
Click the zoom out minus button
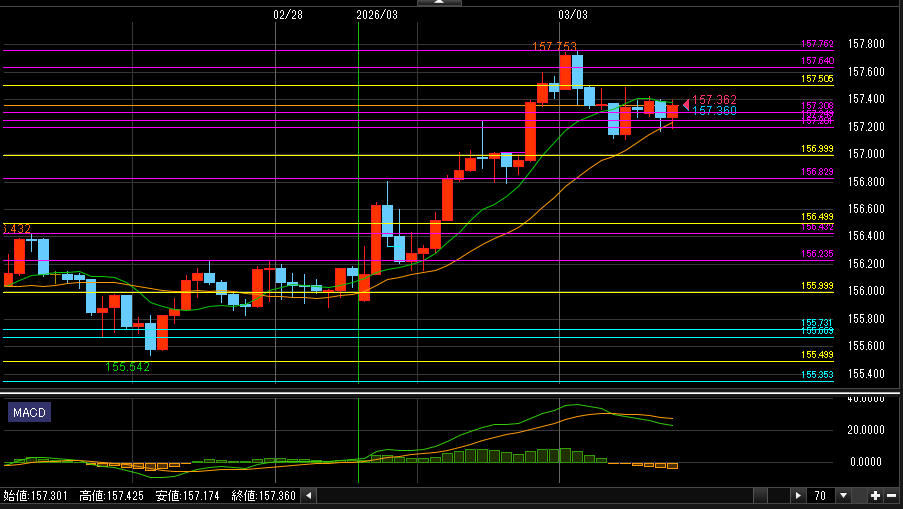[891, 495]
